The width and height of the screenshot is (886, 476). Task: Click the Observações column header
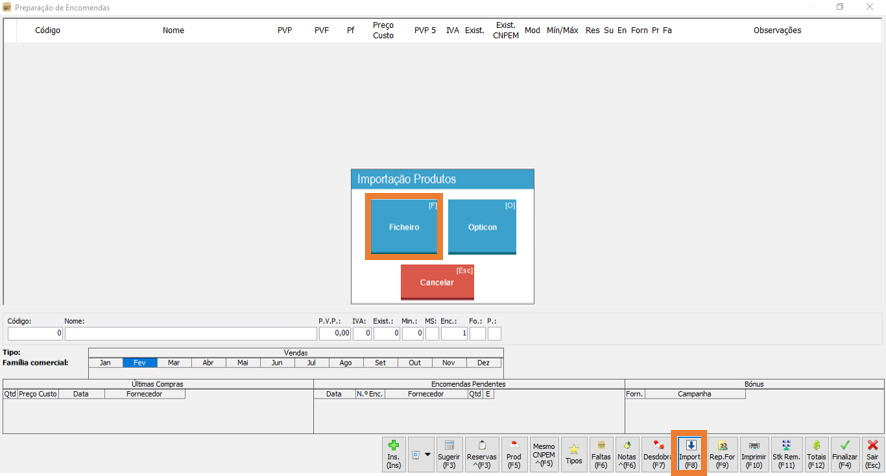click(x=777, y=31)
